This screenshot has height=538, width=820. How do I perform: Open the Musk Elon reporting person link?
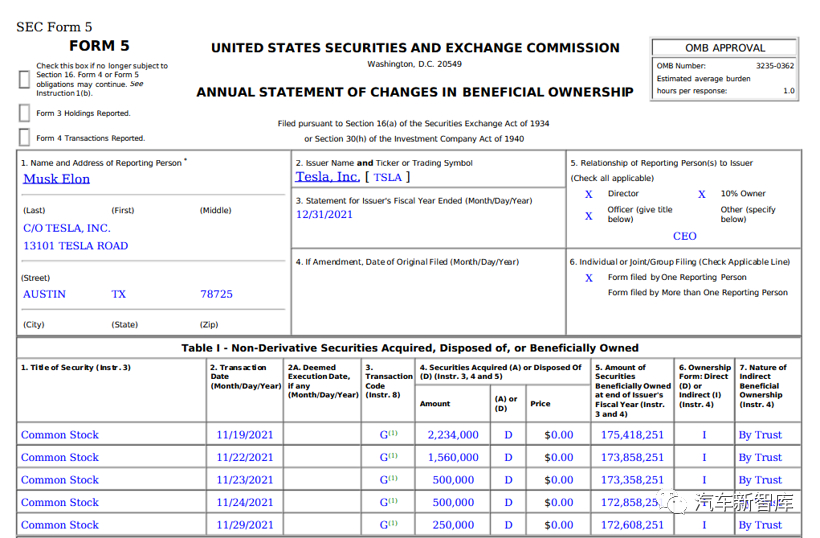[x=56, y=179]
